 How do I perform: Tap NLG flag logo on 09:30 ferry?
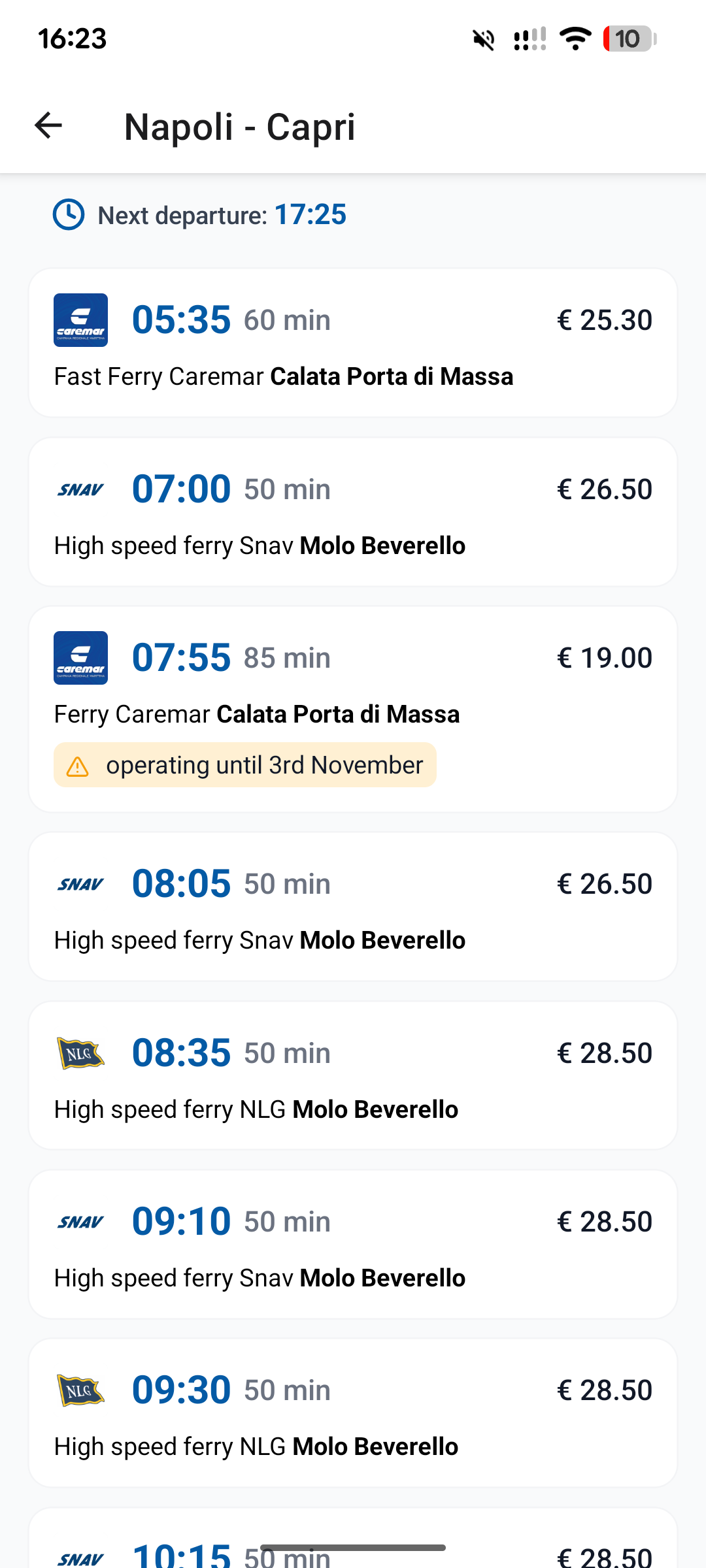pyautogui.click(x=80, y=1390)
